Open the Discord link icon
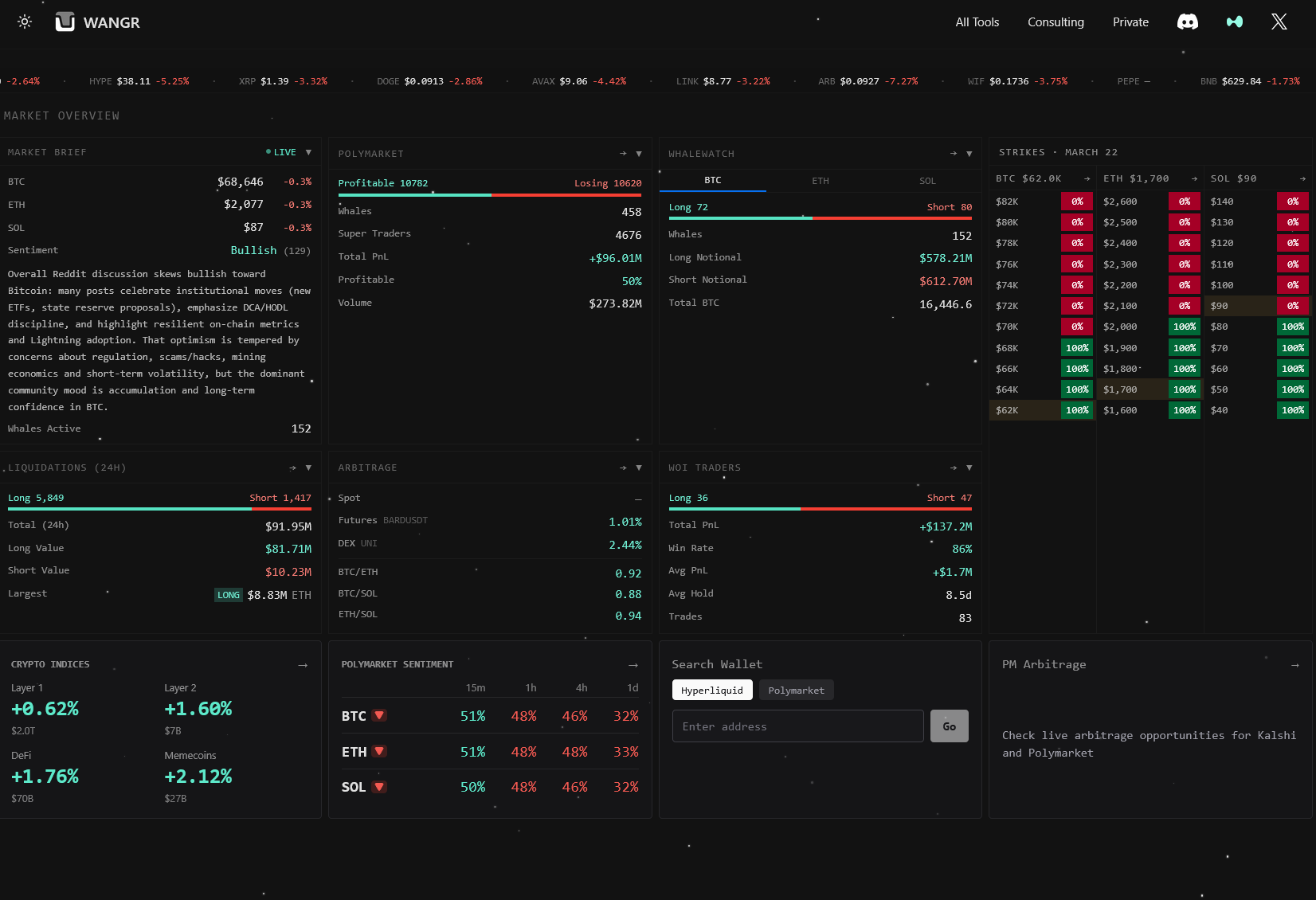This screenshot has height=900, width=1316. 1187,22
